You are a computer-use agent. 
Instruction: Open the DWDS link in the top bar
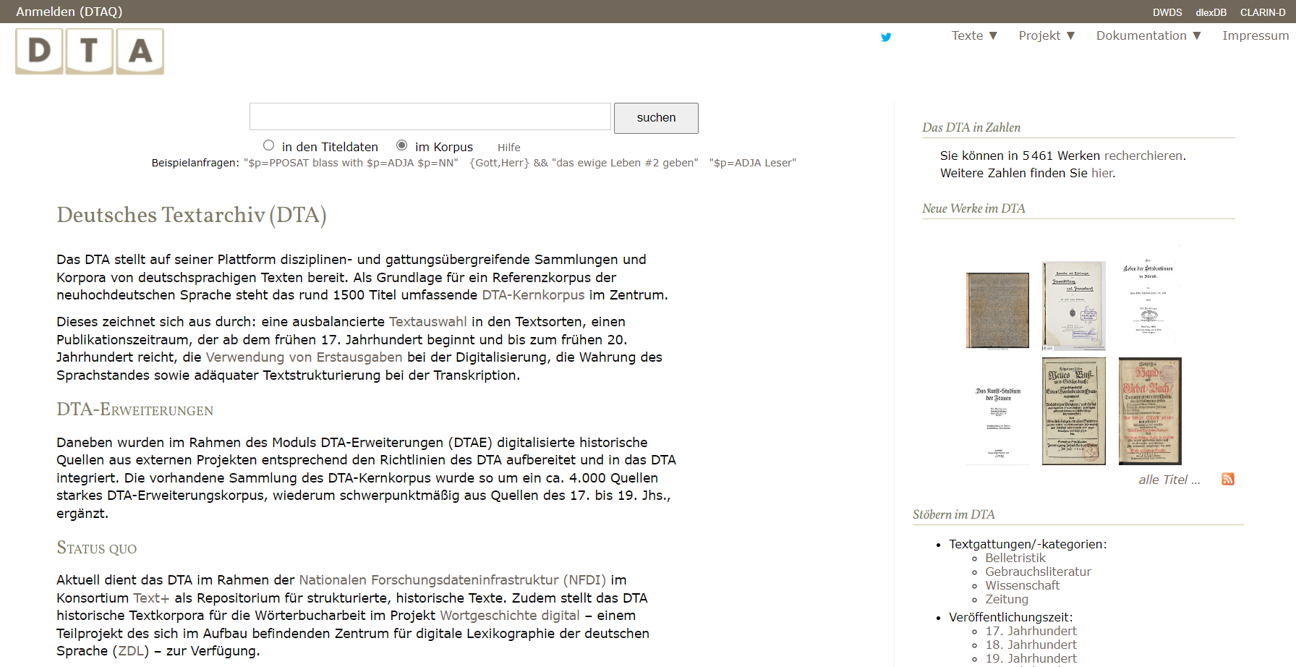[x=1166, y=11]
